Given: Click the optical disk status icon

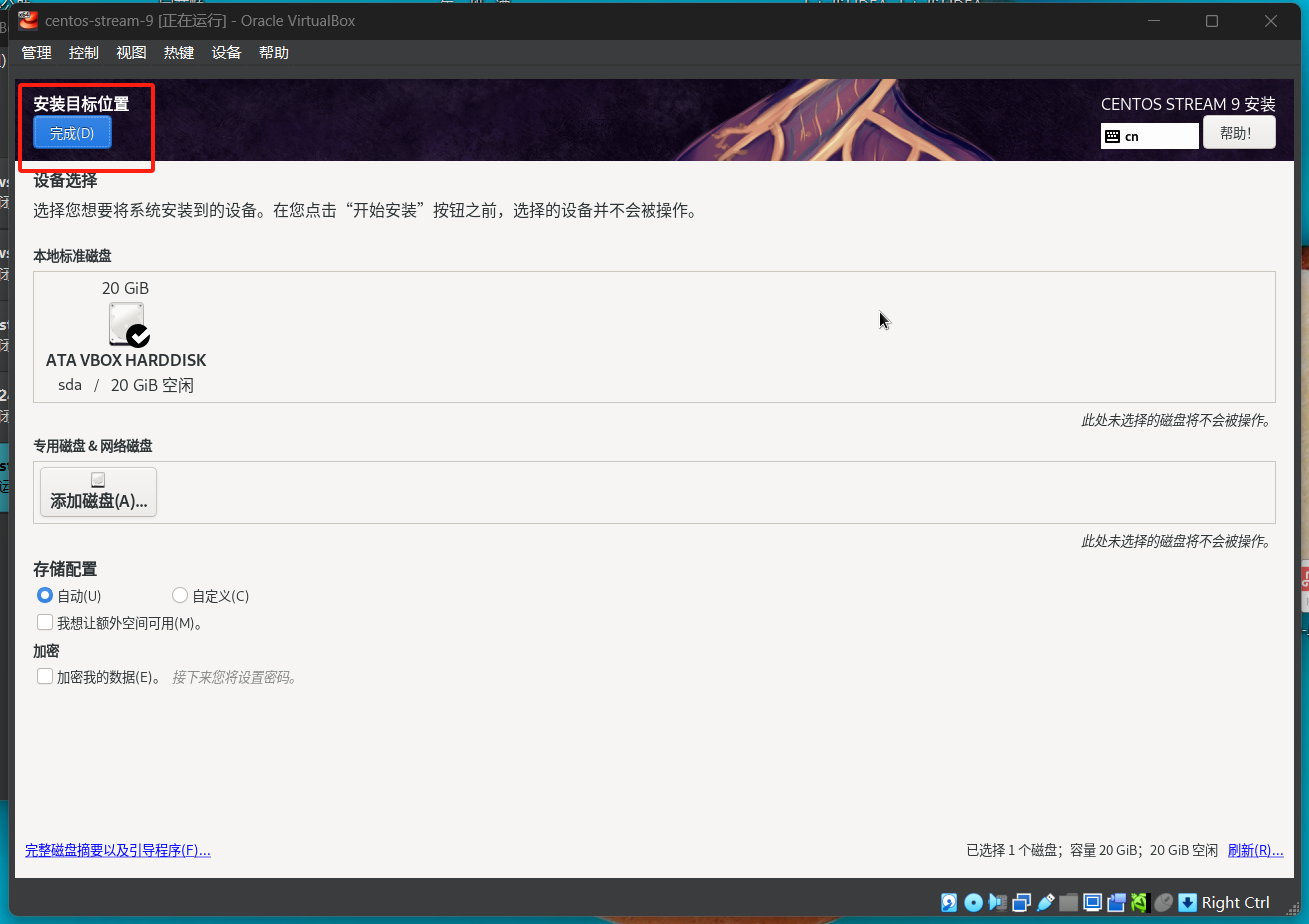Looking at the screenshot, I should point(973,903).
